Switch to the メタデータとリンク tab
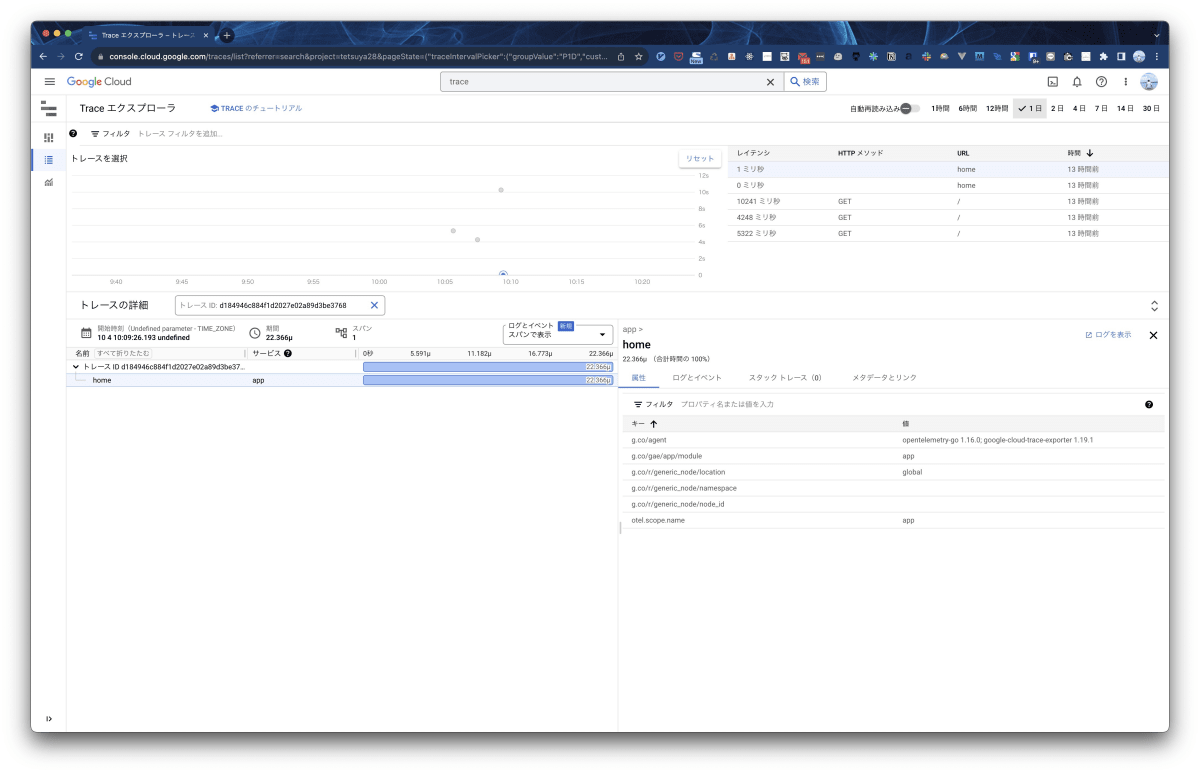Image resolution: width=1200 pixels, height=773 pixels. point(884,377)
